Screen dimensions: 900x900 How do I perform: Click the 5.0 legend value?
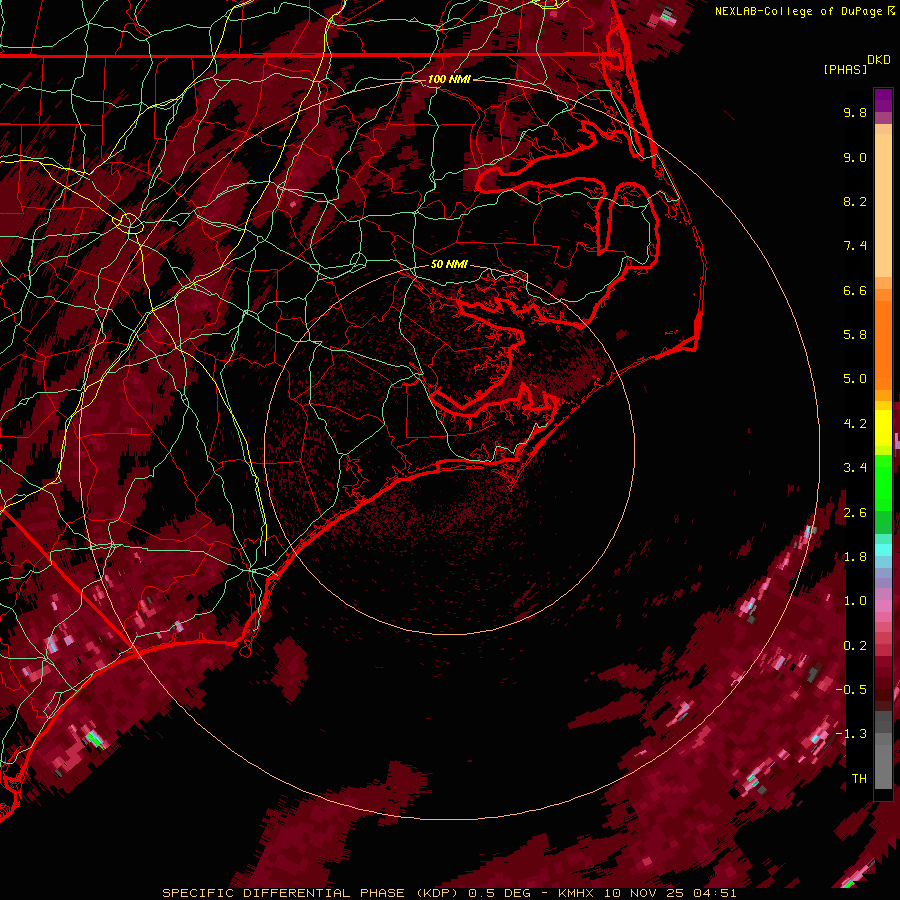(x=855, y=379)
